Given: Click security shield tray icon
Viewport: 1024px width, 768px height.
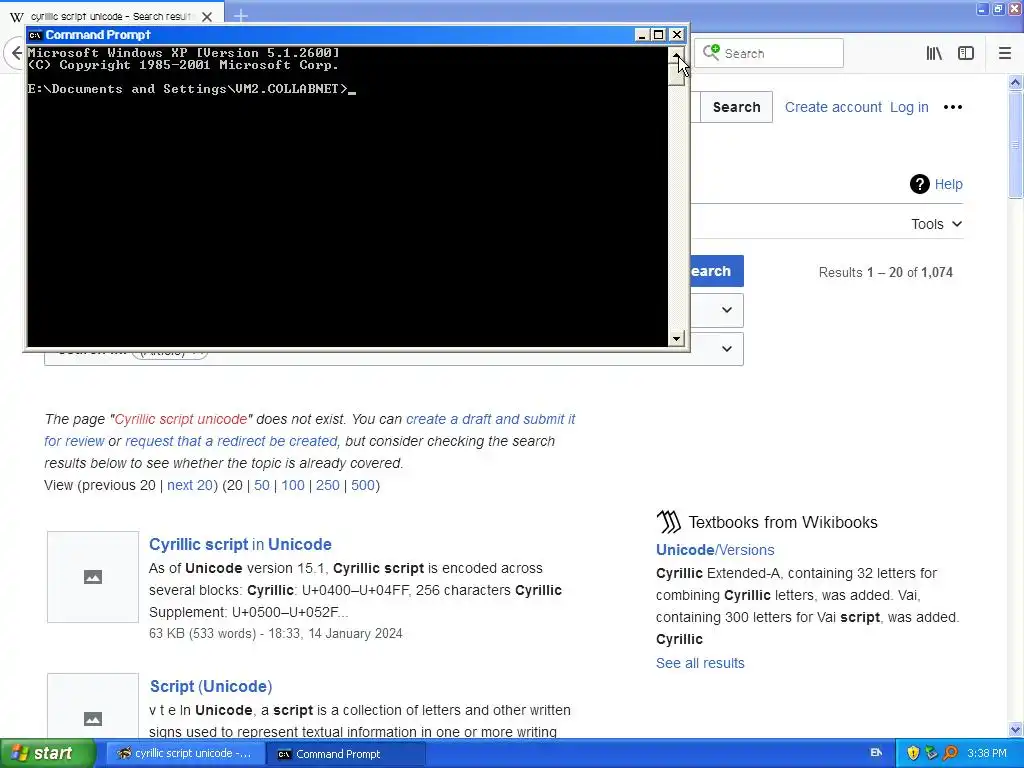Looking at the screenshot, I should pos(913,753).
